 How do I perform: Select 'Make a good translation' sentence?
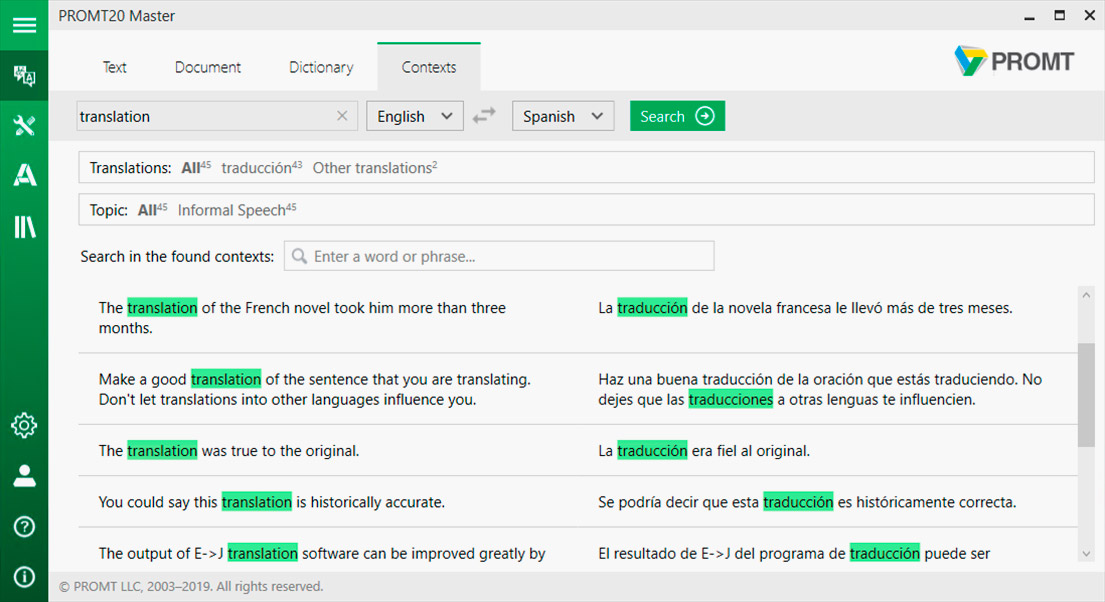314,389
